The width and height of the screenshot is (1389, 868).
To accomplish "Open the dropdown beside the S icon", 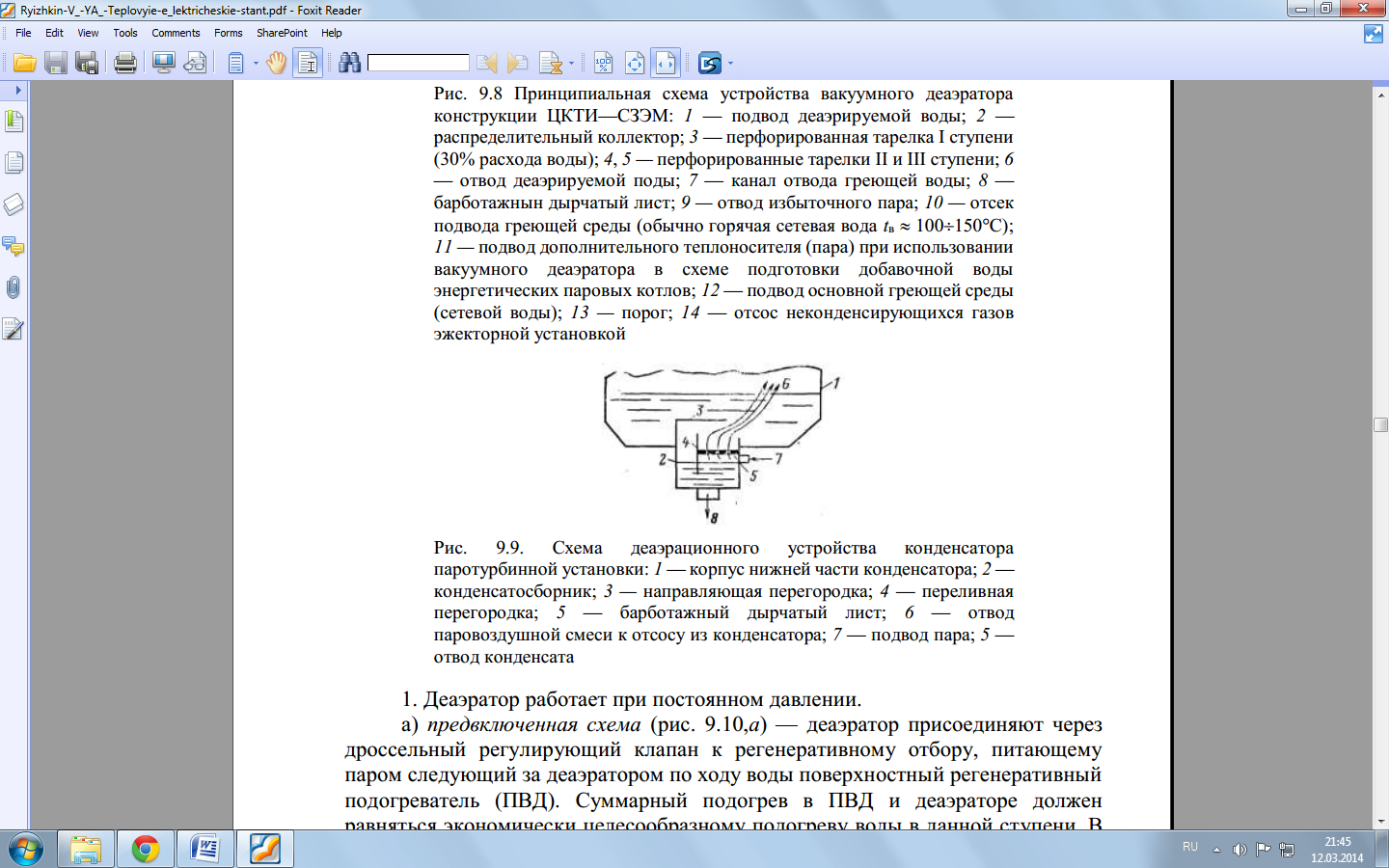I will click(730, 64).
